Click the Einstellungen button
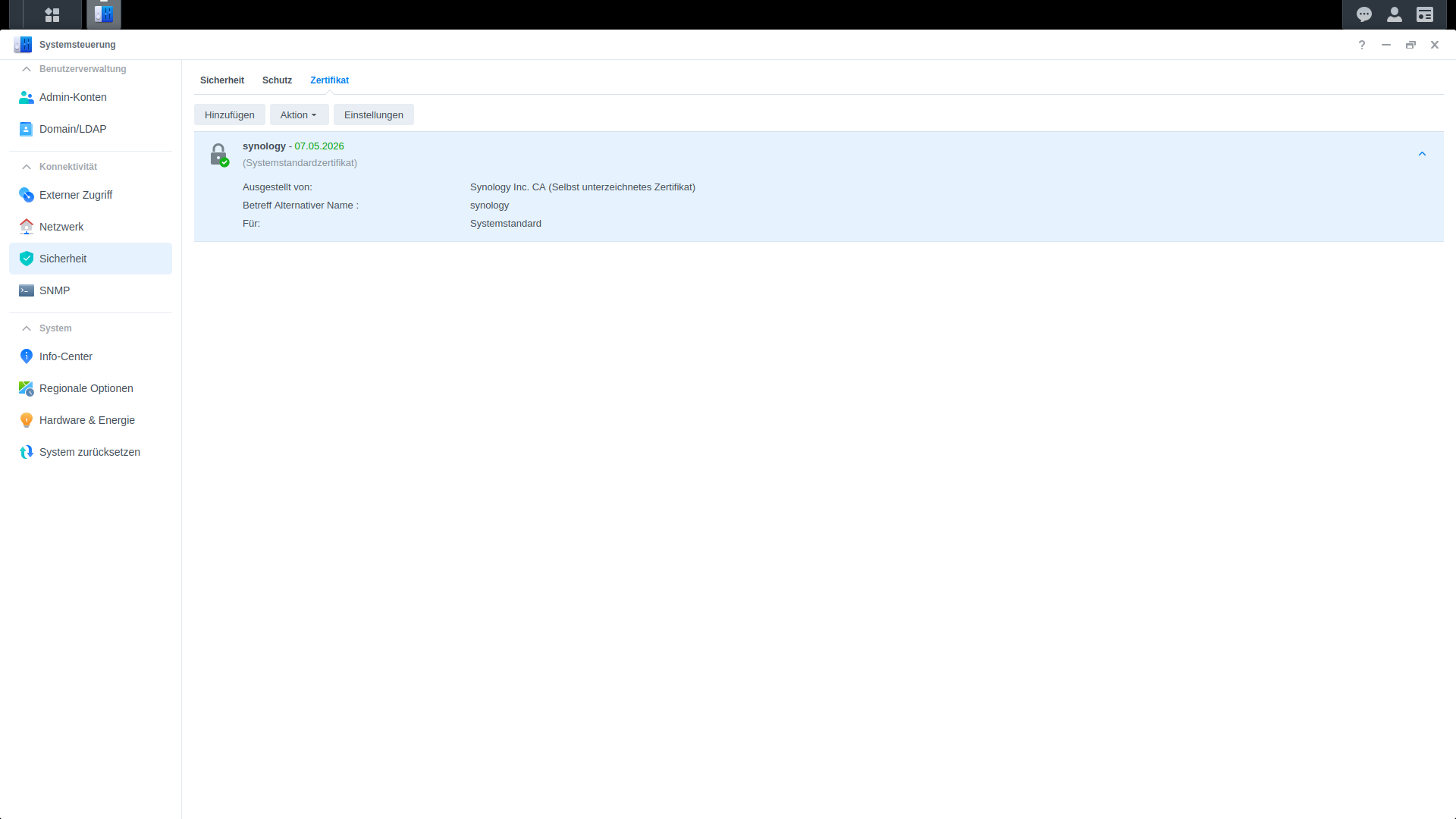Viewport: 1456px width, 819px height. tap(373, 115)
